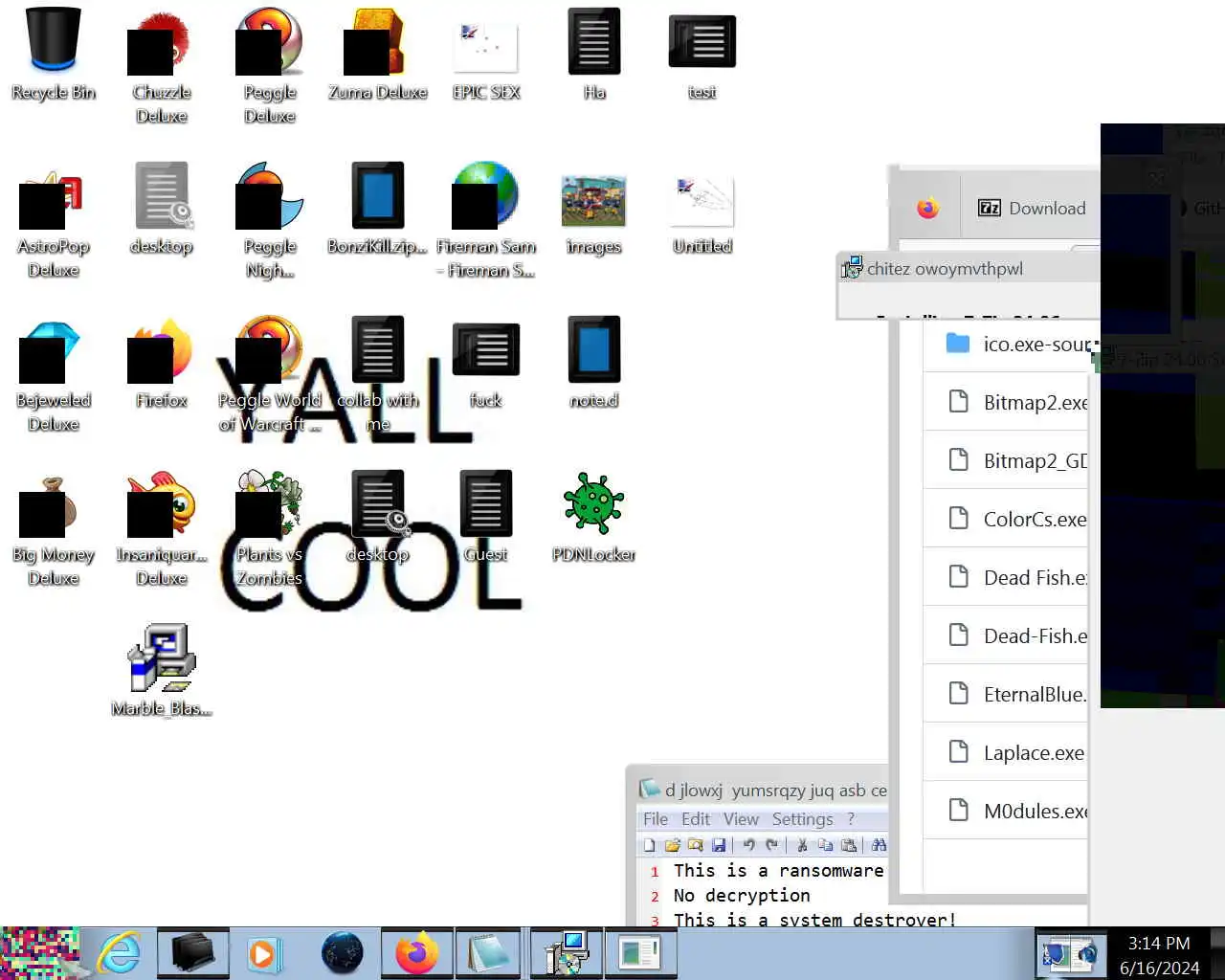Launch Chuzzle Deluxe from the desktop
Screen dimensions: 1225x980
pyautogui.click(x=162, y=65)
